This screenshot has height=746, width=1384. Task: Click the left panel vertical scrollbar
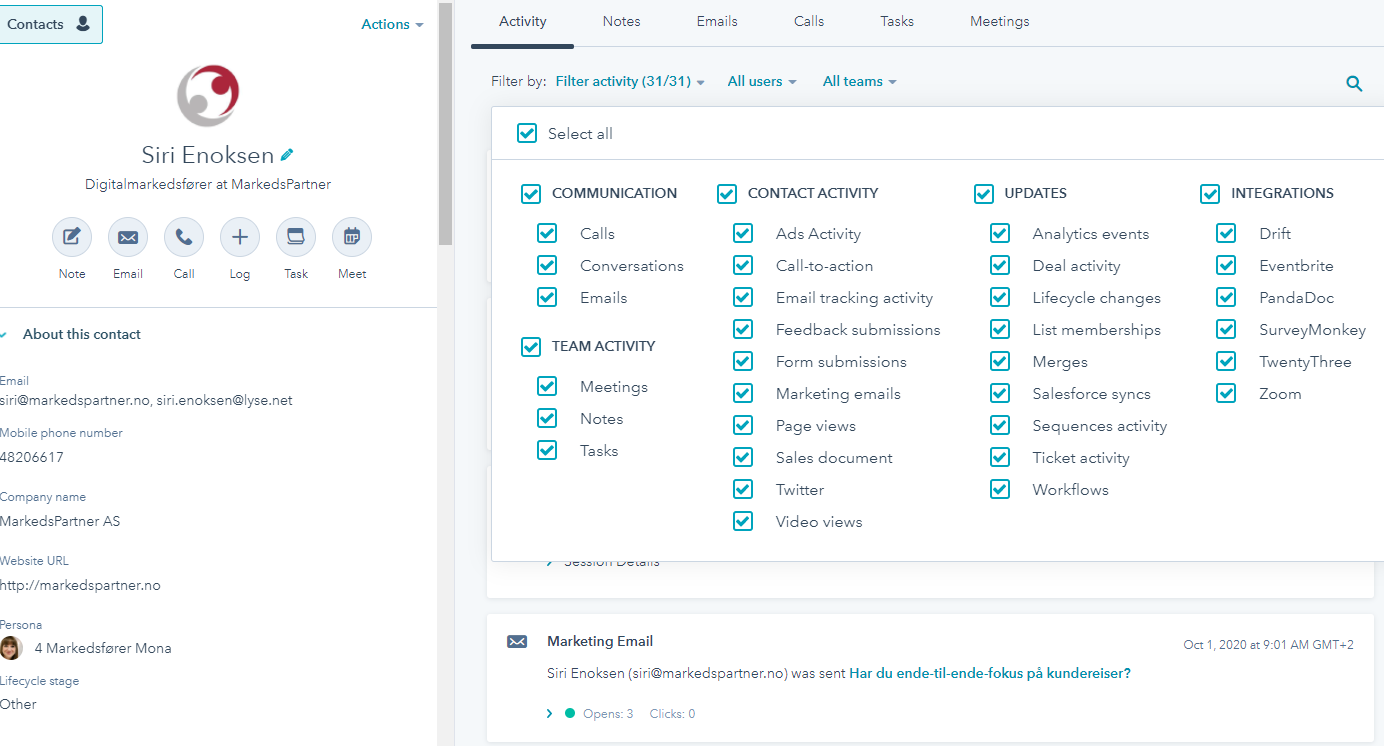[x=445, y=125]
